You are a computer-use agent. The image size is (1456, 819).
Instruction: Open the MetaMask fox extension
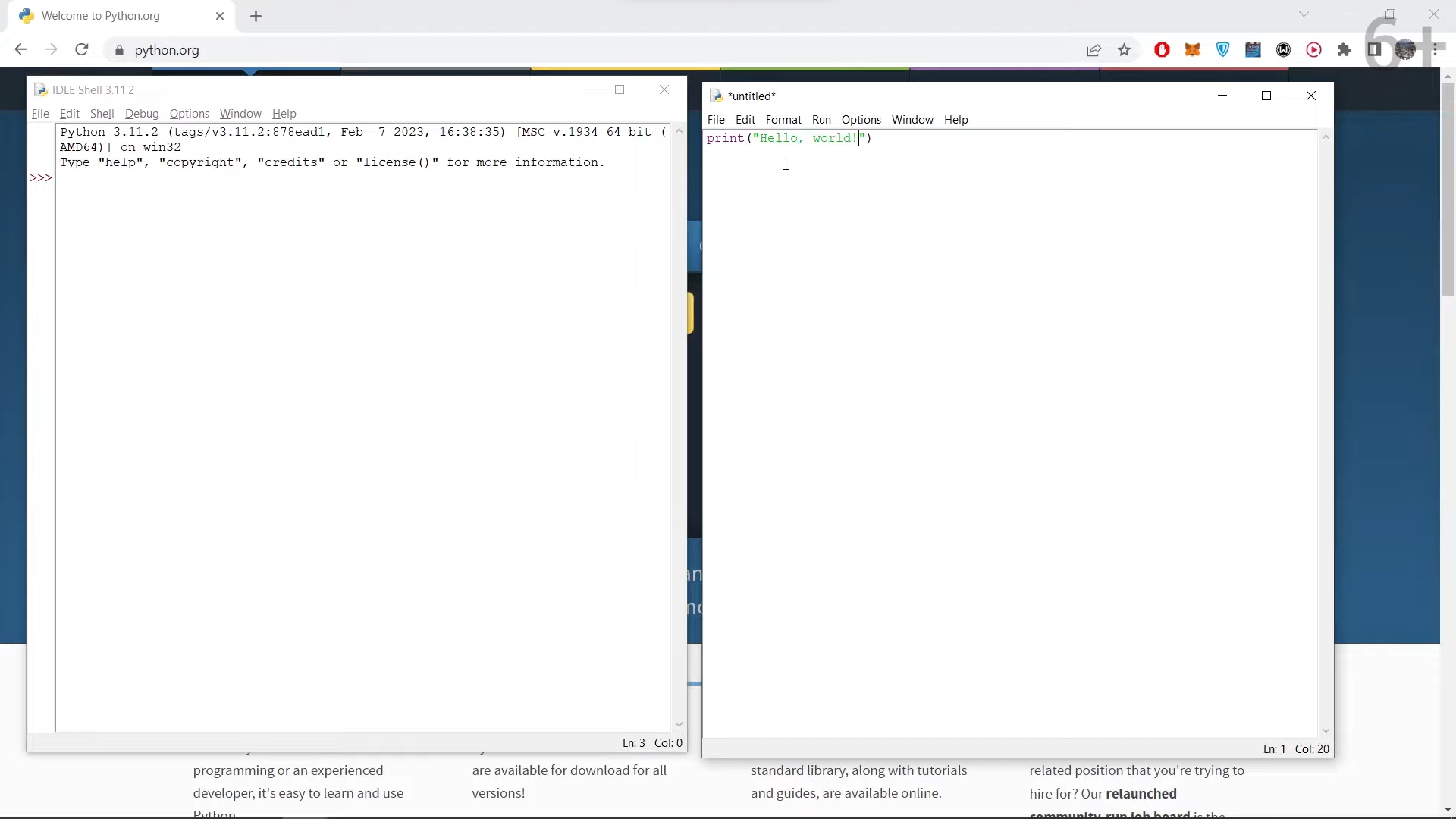[1192, 50]
